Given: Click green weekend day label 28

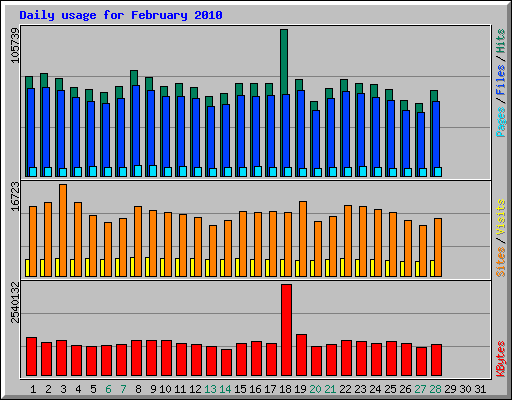Looking at the screenshot, I should tap(435, 389).
